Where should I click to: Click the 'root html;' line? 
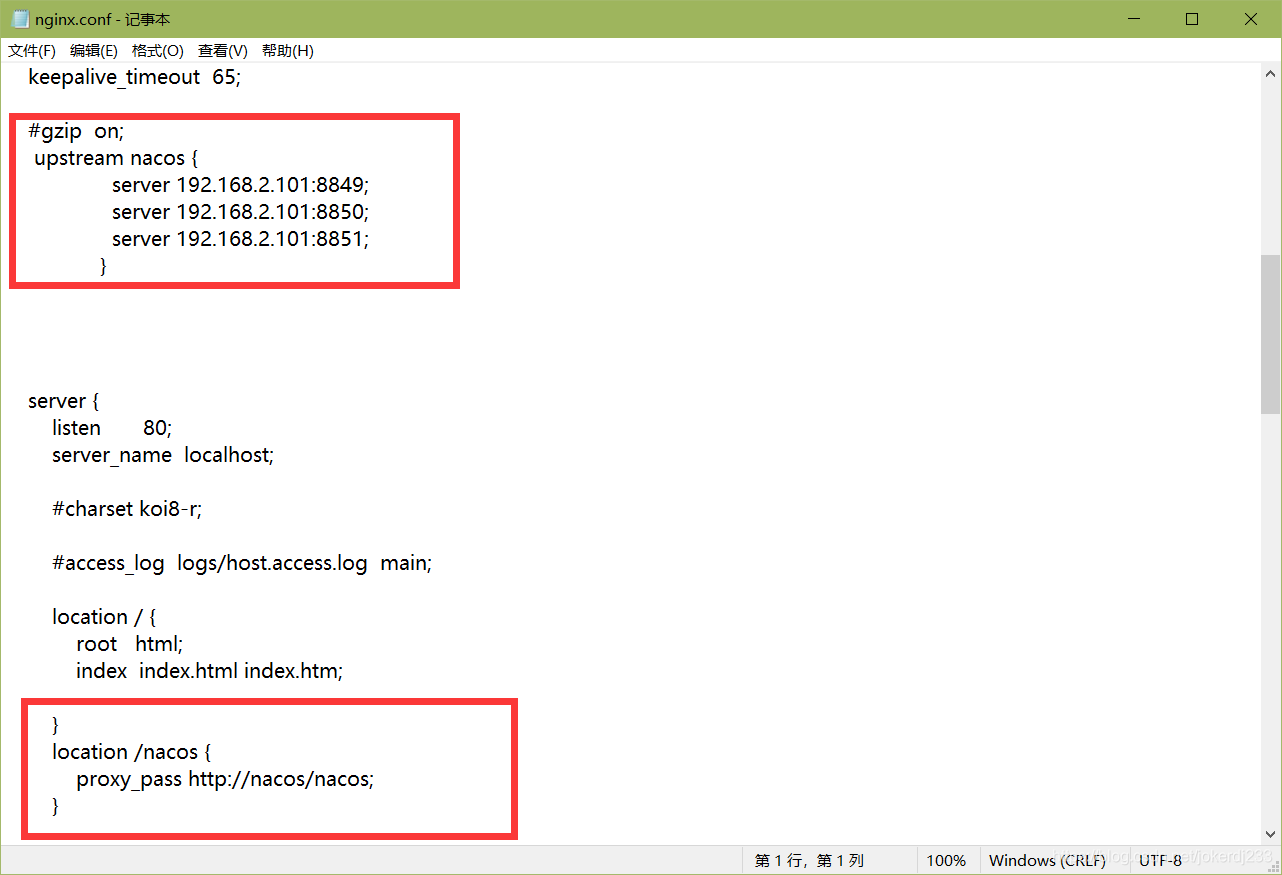[130, 644]
